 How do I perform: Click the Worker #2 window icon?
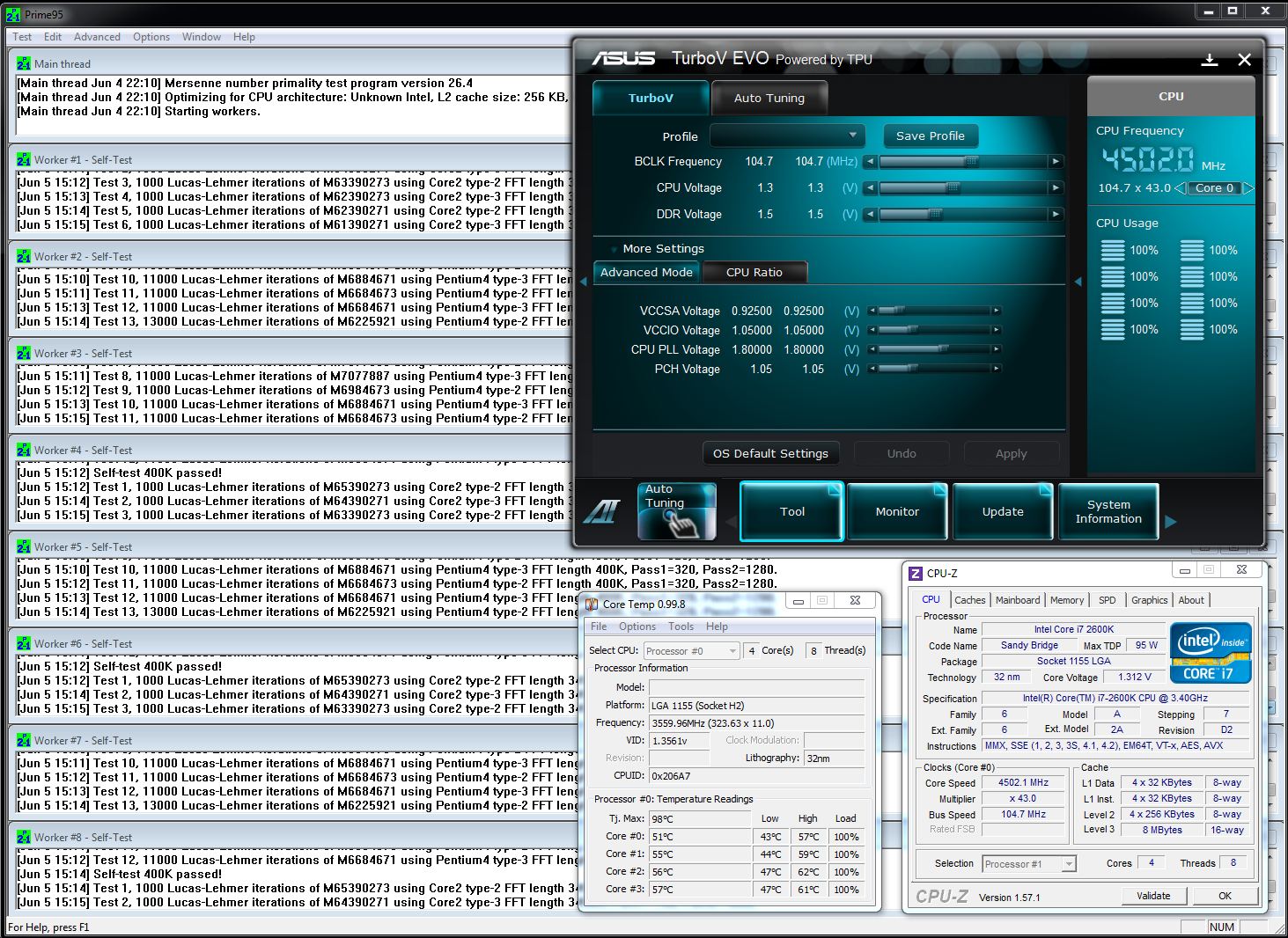(x=24, y=257)
